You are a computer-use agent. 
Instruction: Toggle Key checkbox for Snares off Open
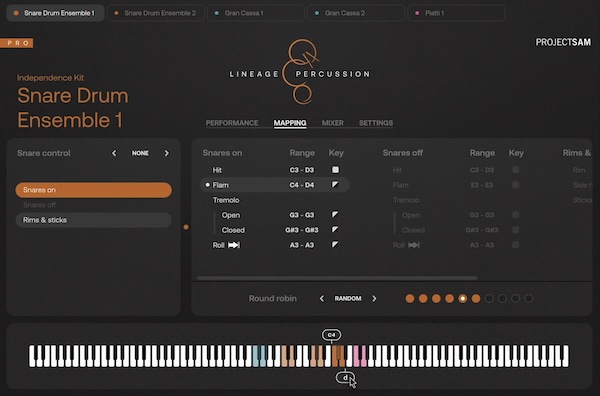(x=515, y=215)
